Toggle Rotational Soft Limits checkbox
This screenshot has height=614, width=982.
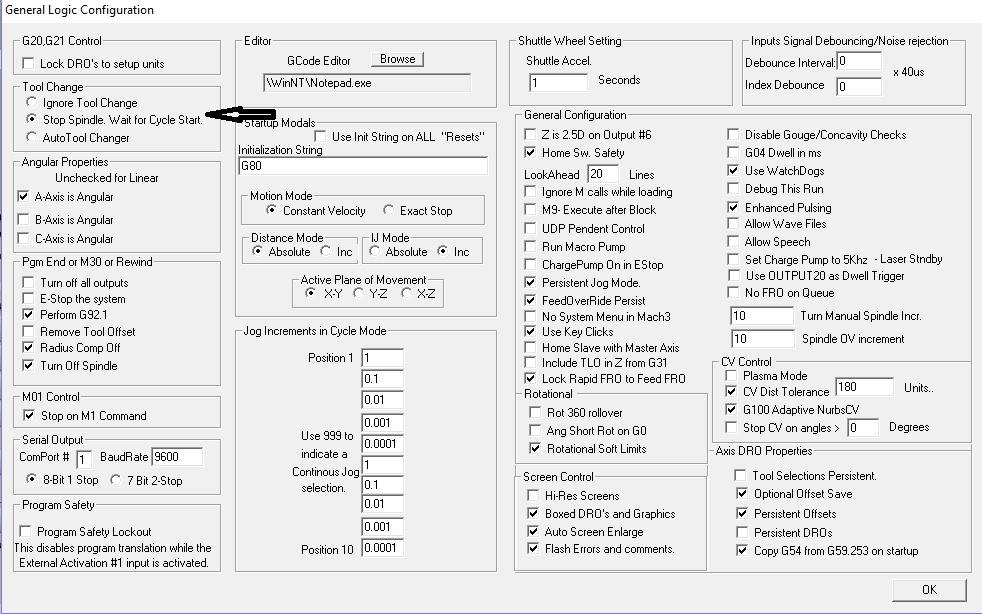[535, 448]
